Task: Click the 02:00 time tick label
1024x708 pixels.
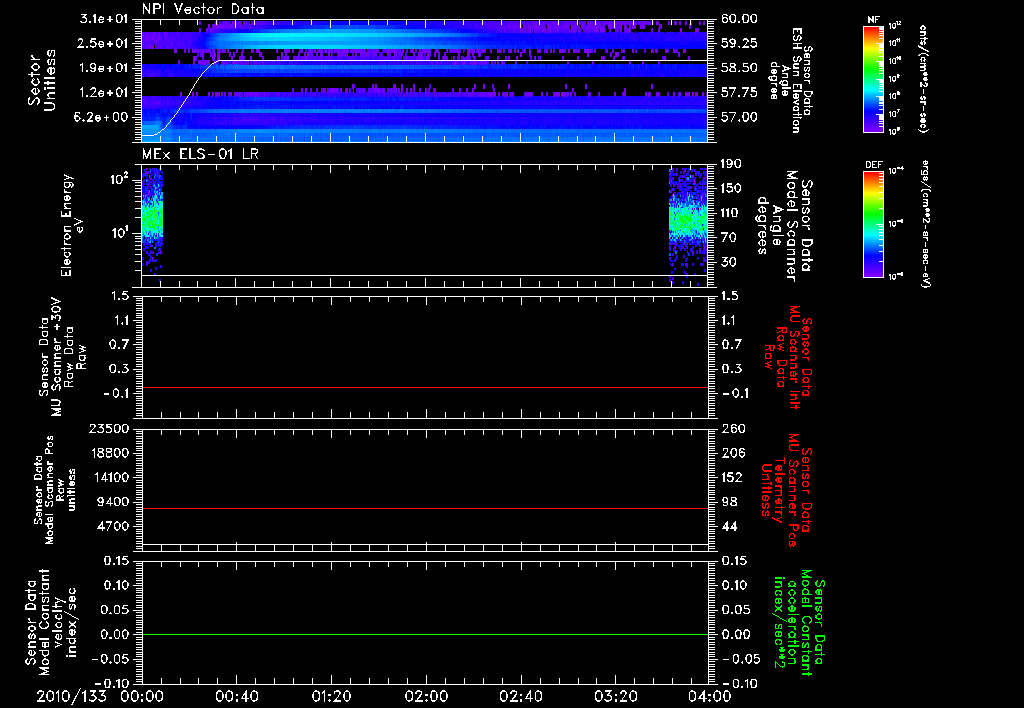Action: tap(426, 696)
